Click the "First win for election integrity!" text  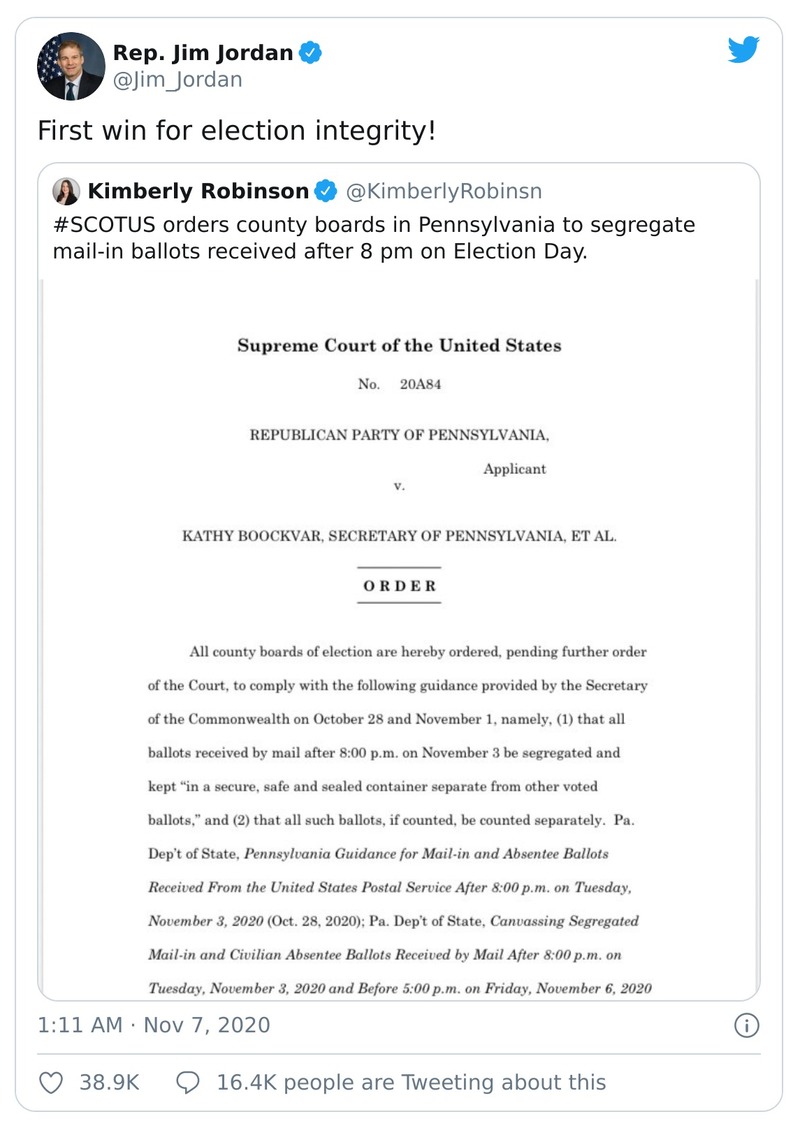[x=237, y=131]
